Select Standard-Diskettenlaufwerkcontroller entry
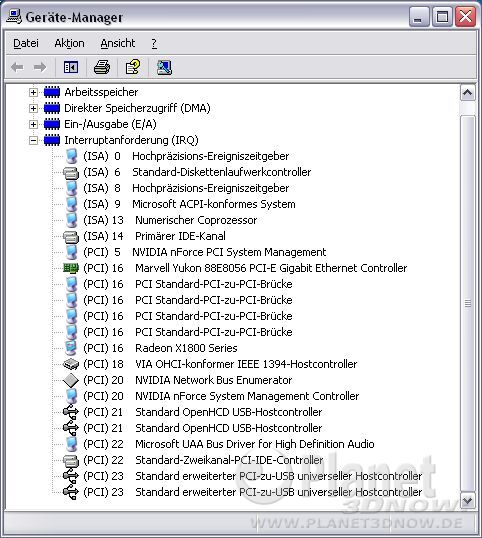Image resolution: width=482 pixels, height=538 pixels. pyautogui.click(x=197, y=172)
